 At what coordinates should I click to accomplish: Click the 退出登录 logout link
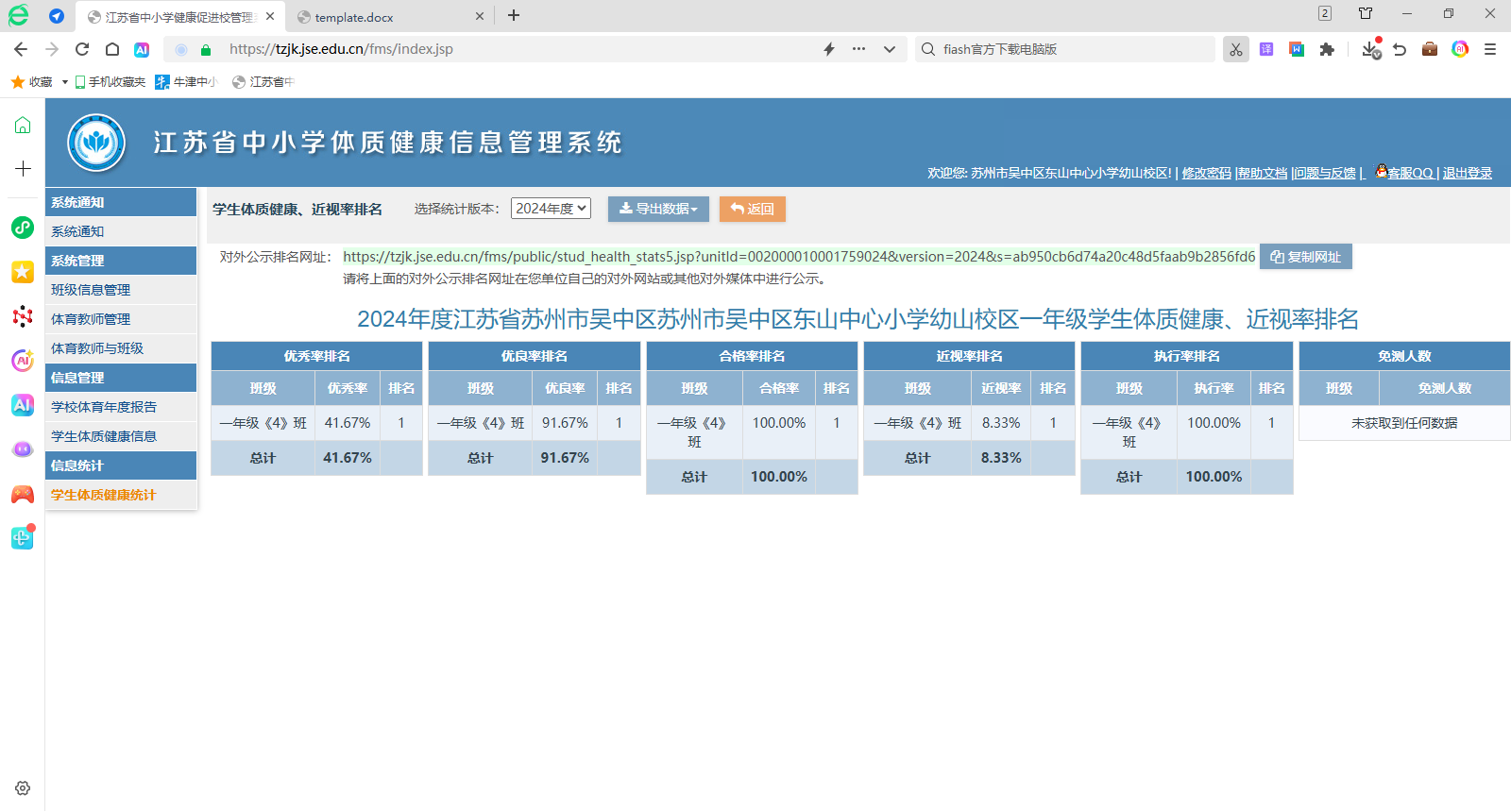[x=1467, y=173]
